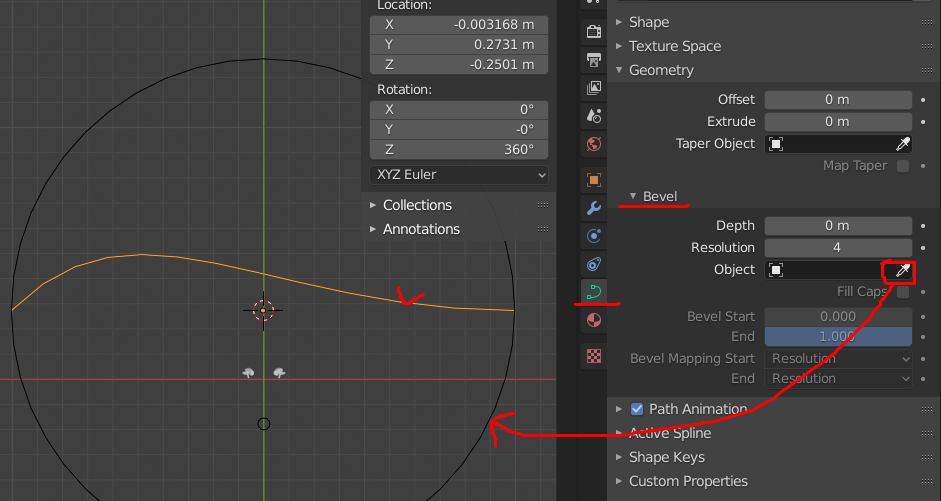The image size is (941, 501).
Task: Open the Curve object data tab
Action: coord(594,292)
